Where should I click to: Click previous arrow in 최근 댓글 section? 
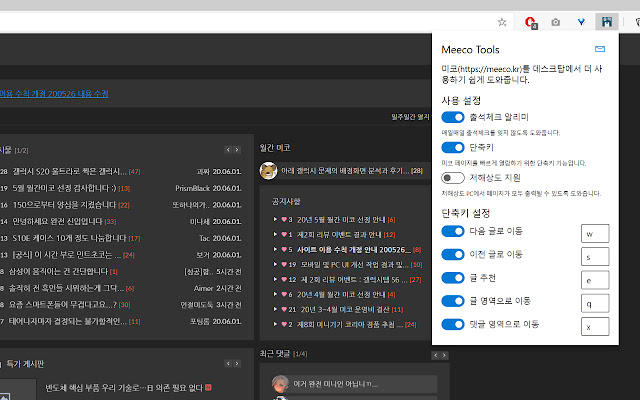tap(436, 355)
